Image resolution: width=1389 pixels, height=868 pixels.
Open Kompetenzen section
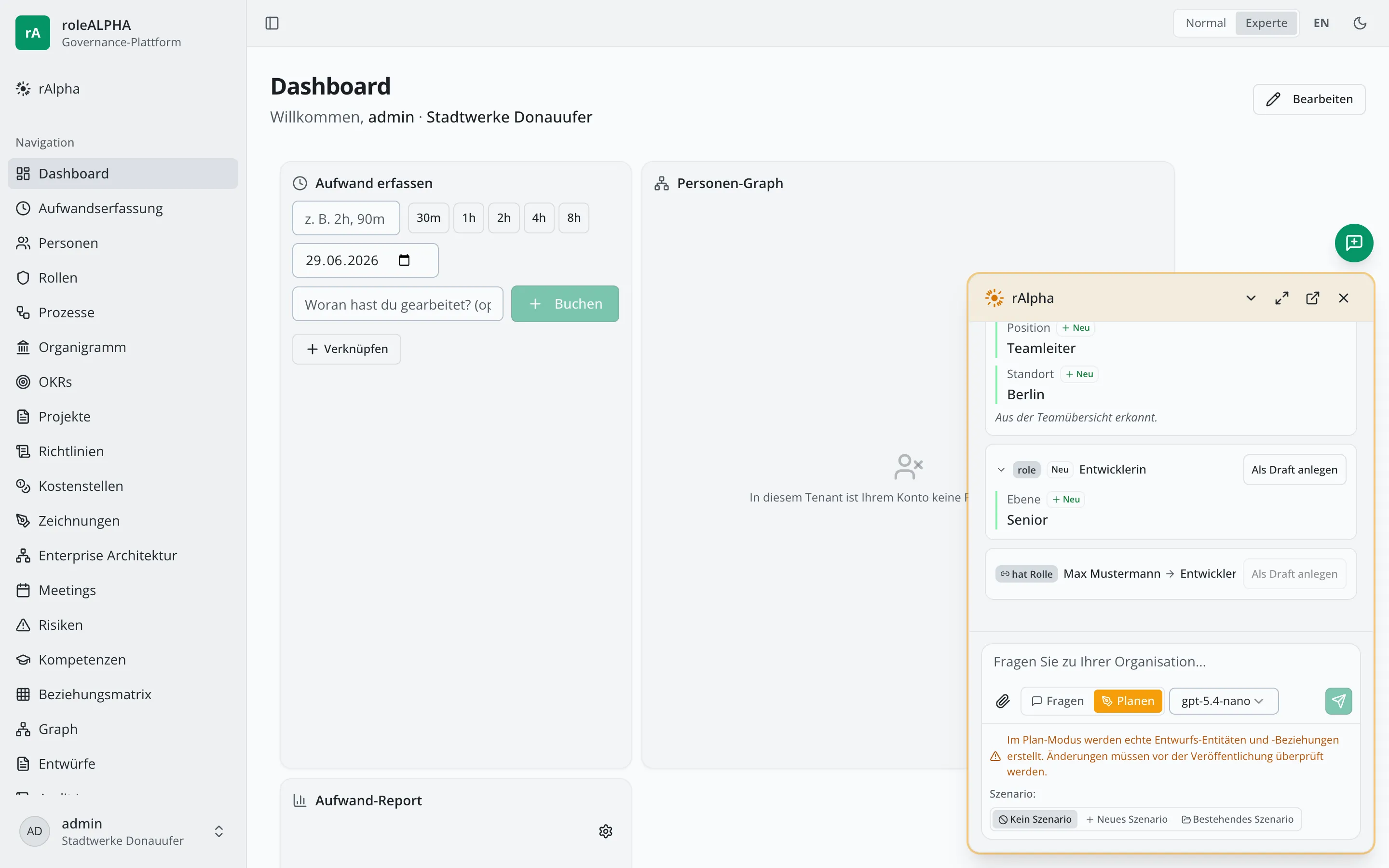[x=123, y=660]
